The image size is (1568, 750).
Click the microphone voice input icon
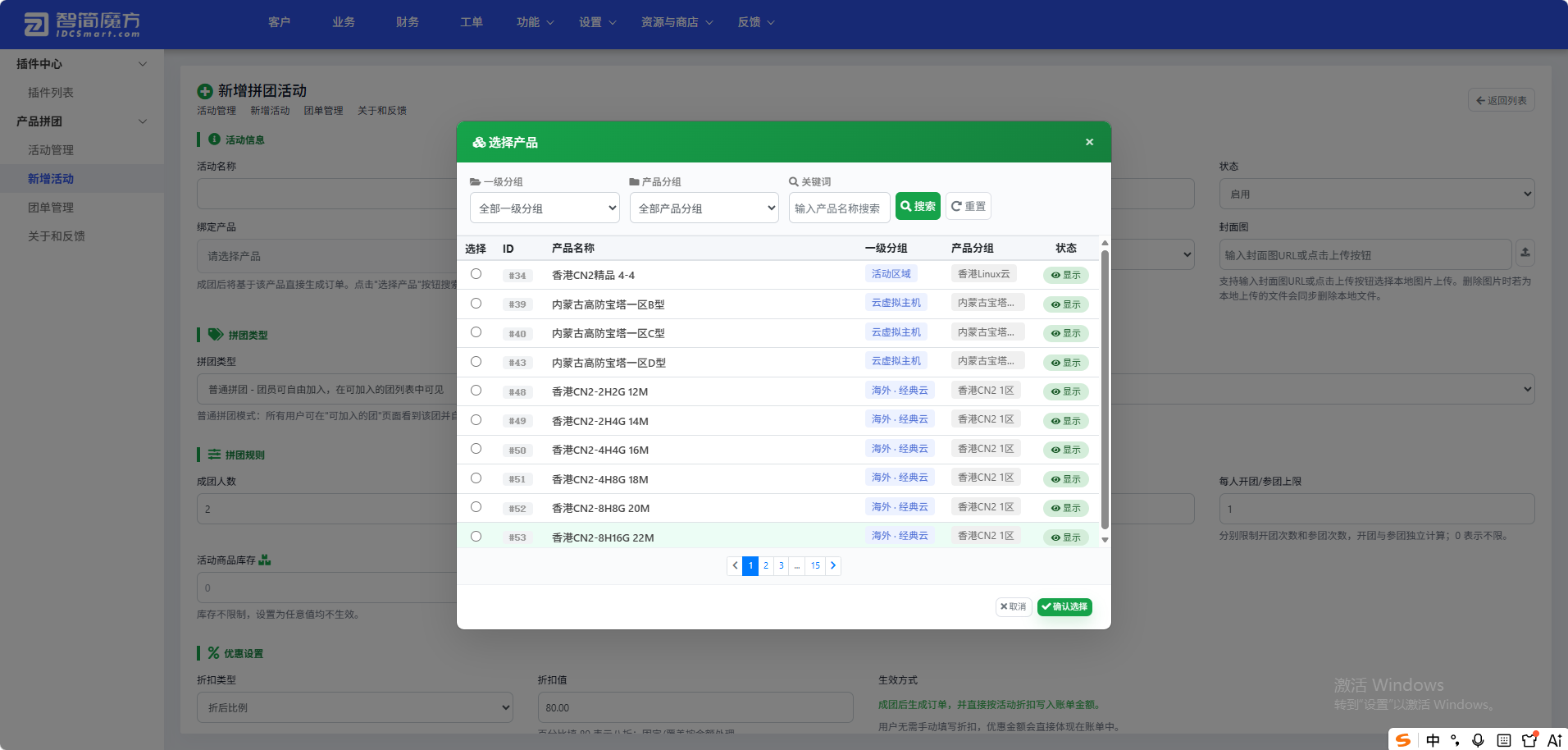(1479, 740)
